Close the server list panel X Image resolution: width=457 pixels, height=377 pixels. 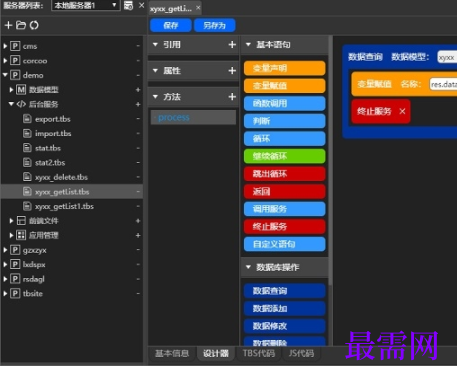click(142, 5)
